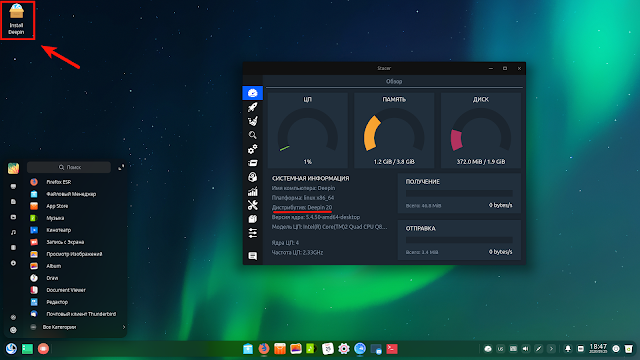Viewport: 640px width, 360px height.
Task: Open the red terminal icon in dock
Action: (x=392, y=349)
